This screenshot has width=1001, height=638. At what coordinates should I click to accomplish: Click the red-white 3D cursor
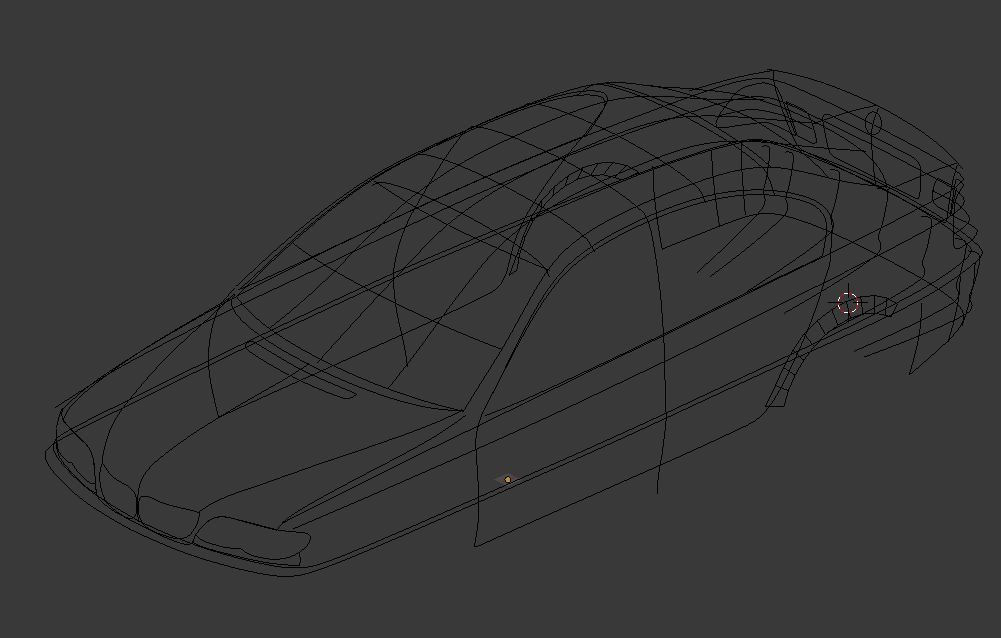click(x=848, y=303)
